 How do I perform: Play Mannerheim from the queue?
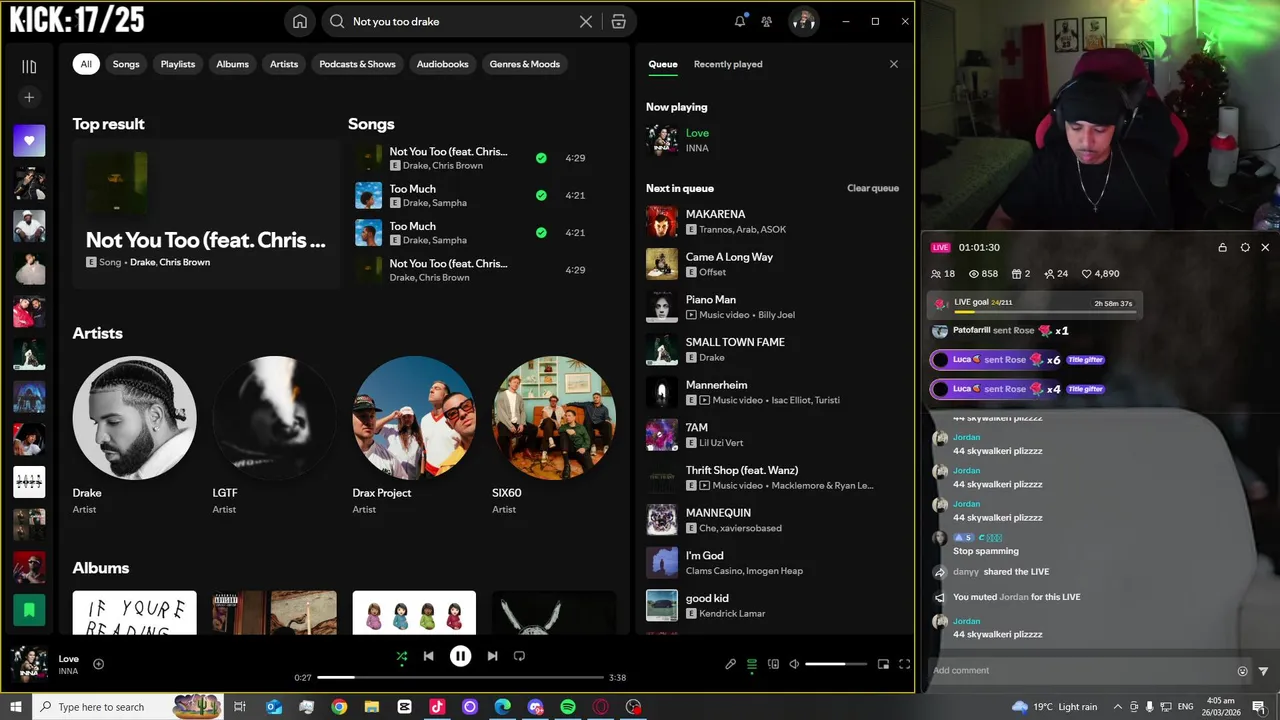click(772, 392)
